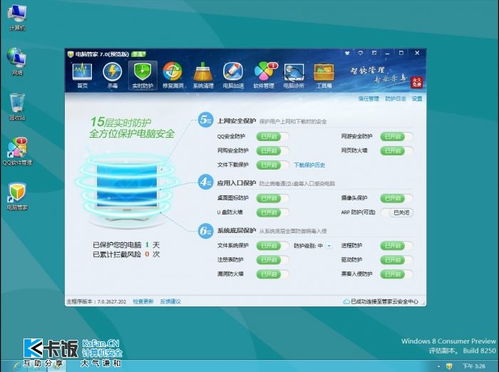Open the 回收站 recycle bin desktop icon
Screen dimensions: 499x372
(17, 107)
